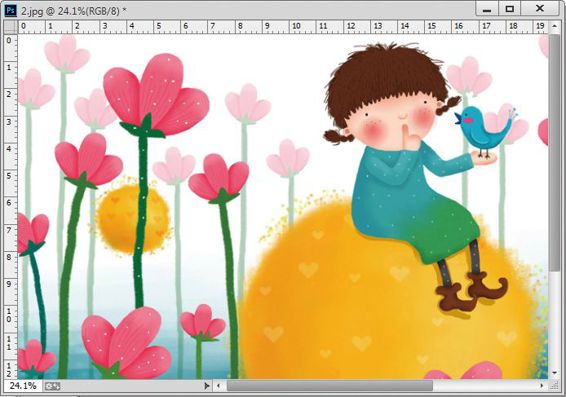Screen dimensions: 566x397
Task: Click the horizontal scrollbar left arrow
Action: [x=218, y=386]
